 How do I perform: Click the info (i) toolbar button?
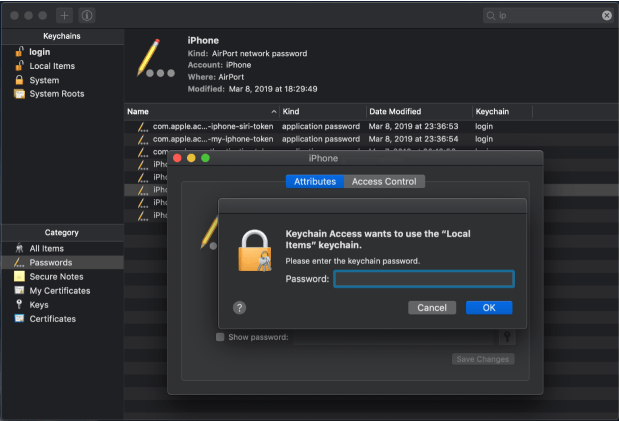[x=87, y=15]
